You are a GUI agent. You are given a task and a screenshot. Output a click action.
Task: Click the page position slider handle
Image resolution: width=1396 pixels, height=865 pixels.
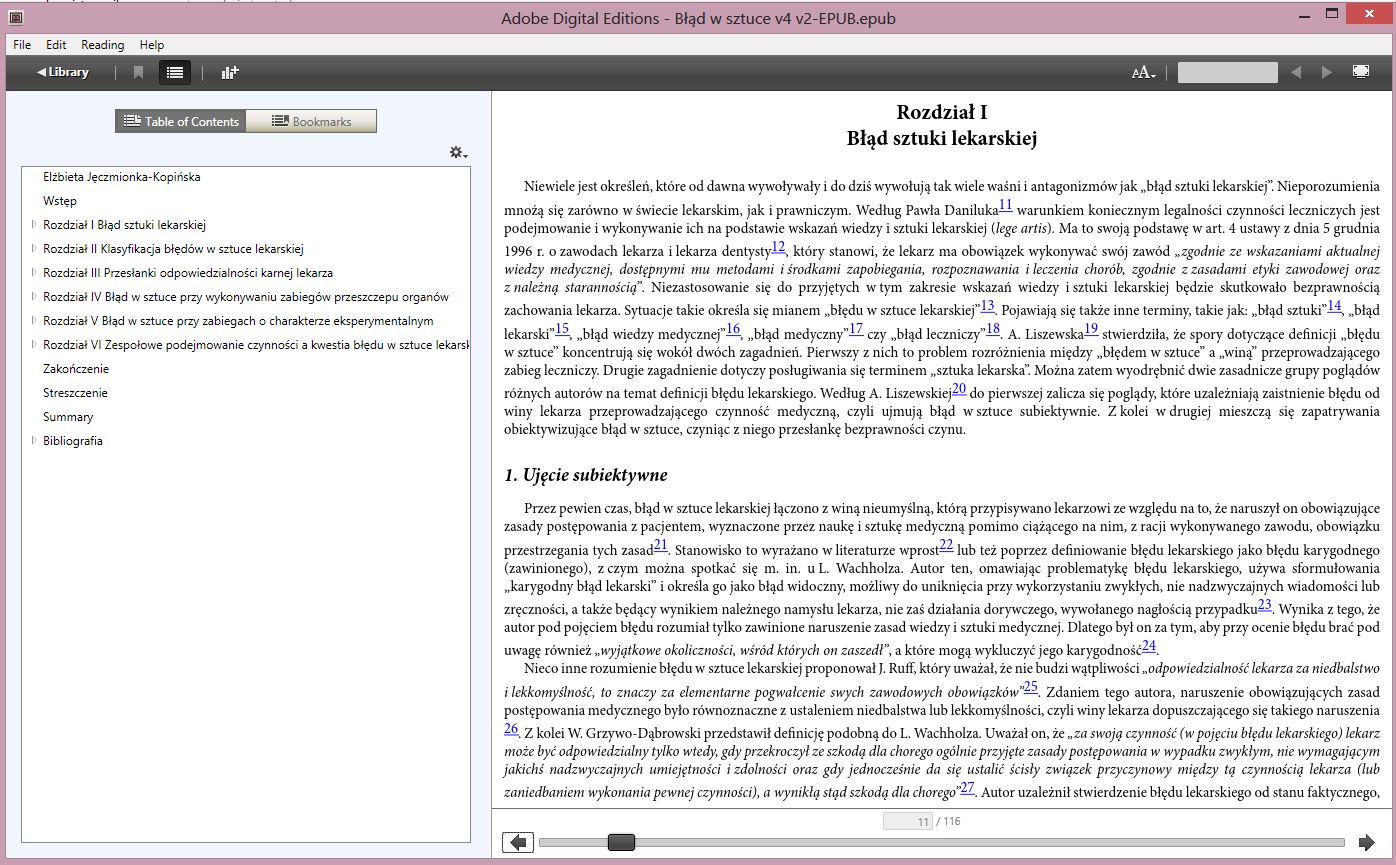click(621, 842)
